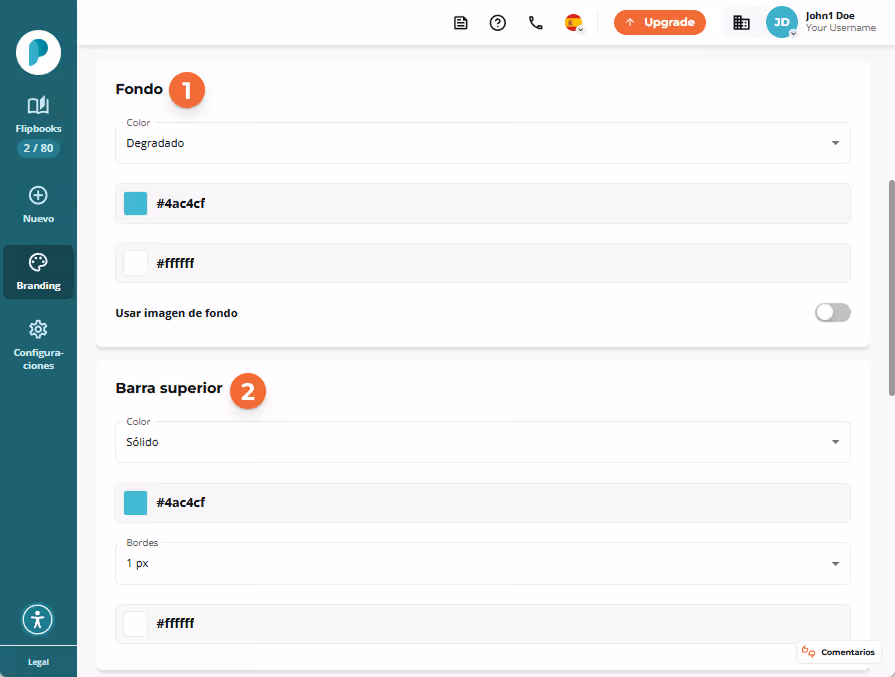This screenshot has width=895, height=677.
Task: Click the page vertical scrollbar
Action: (892, 288)
